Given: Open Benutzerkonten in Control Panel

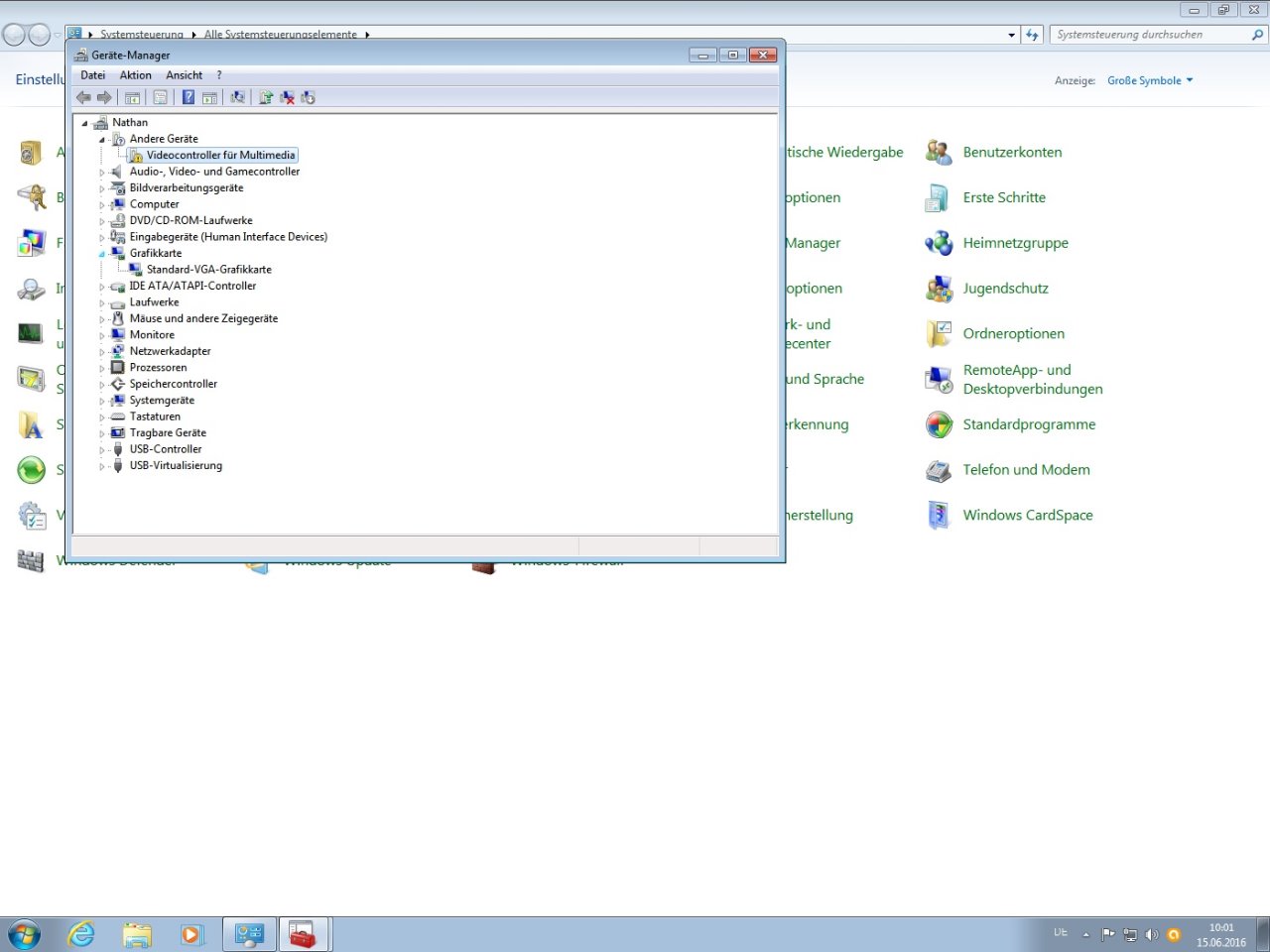Looking at the screenshot, I should tap(1012, 153).
